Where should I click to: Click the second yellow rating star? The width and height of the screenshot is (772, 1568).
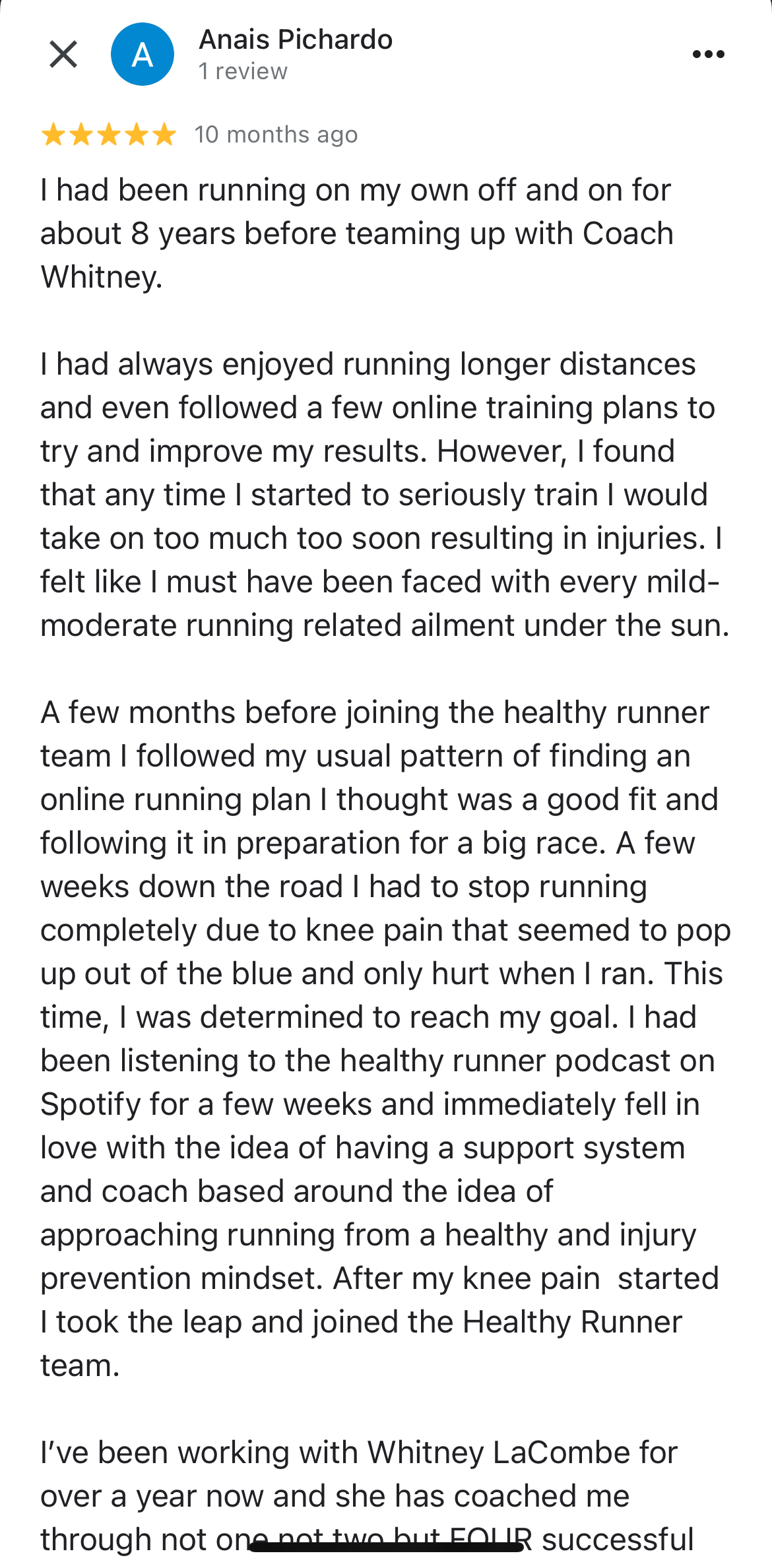click(x=80, y=135)
